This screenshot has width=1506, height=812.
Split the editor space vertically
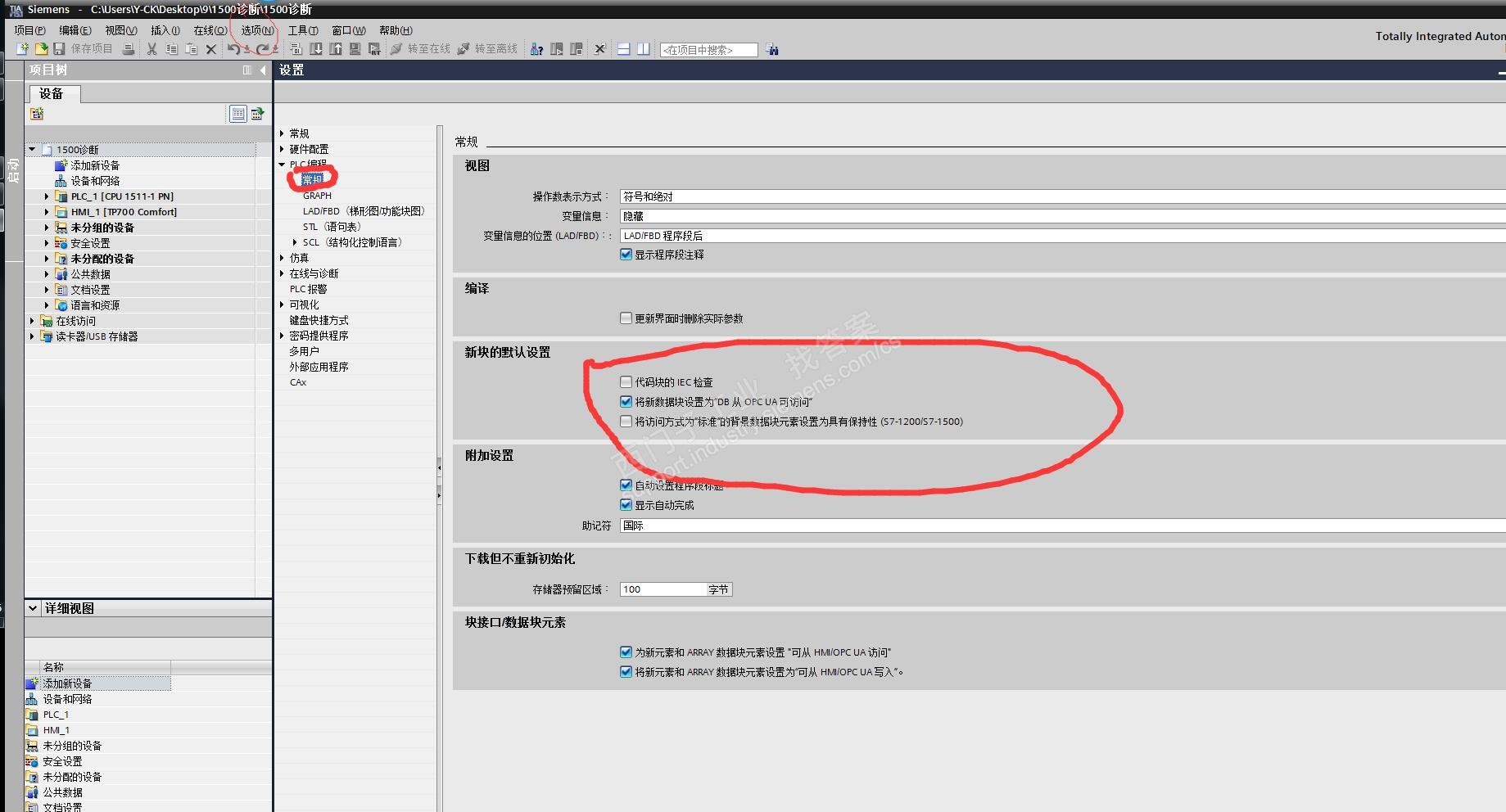click(x=644, y=49)
